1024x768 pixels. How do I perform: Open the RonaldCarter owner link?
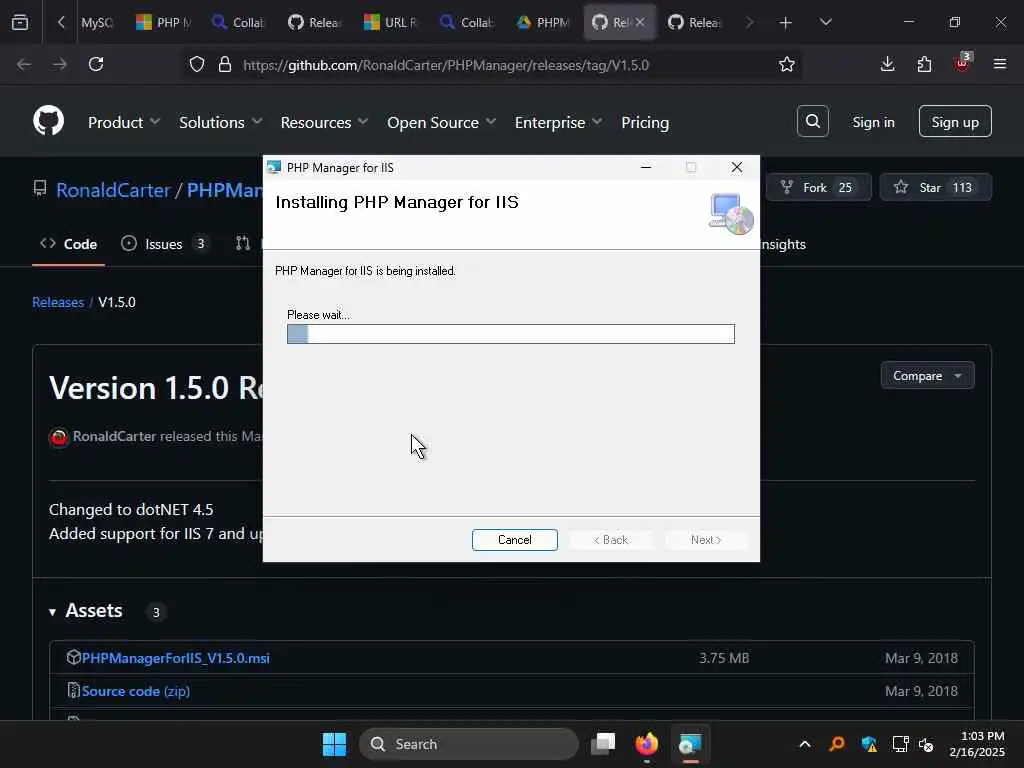coord(113,190)
